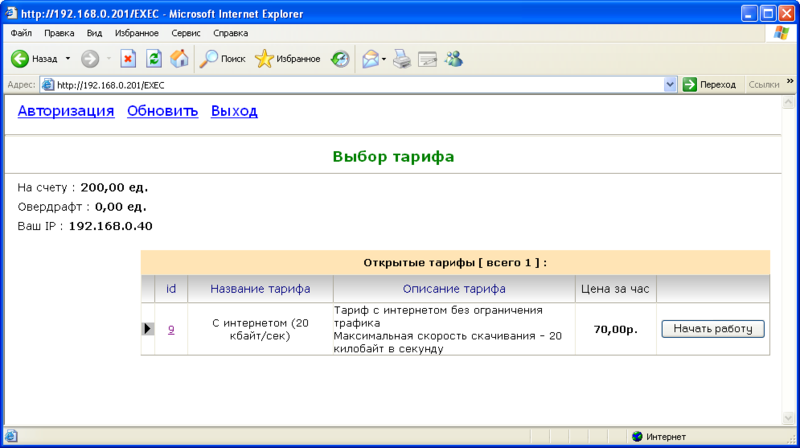Open the Вид menu

[x=94, y=33]
